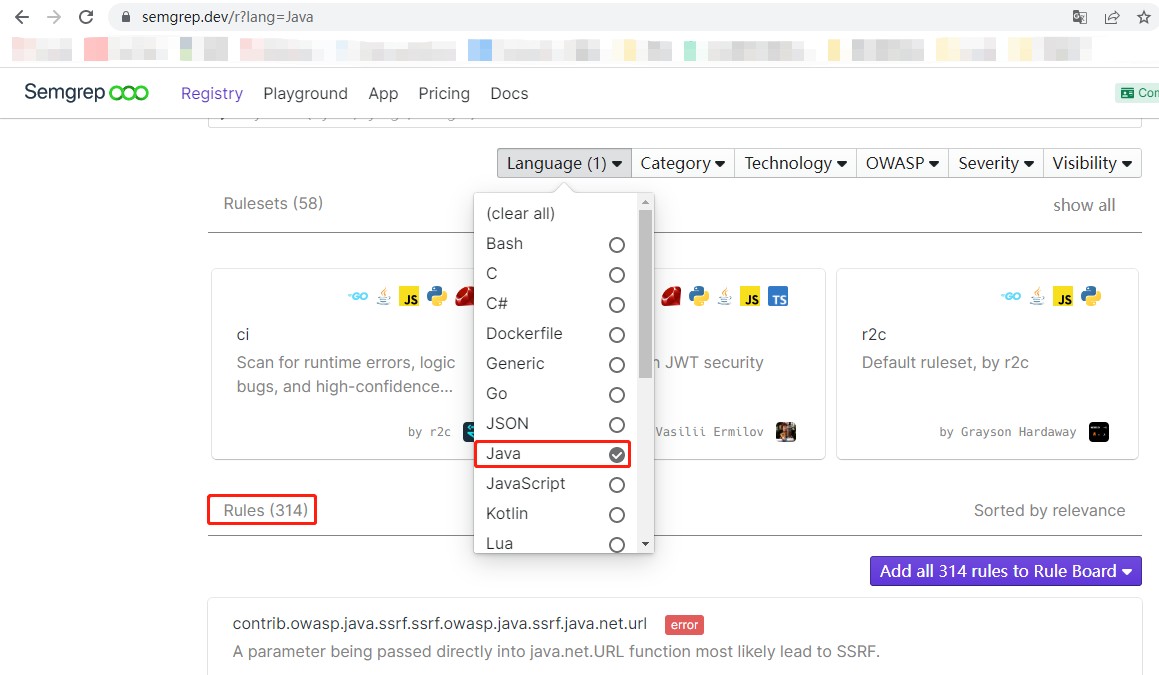Screen dimensions: 1159x675
Task: Open the ci ruleset card title
Action: [x=243, y=335]
